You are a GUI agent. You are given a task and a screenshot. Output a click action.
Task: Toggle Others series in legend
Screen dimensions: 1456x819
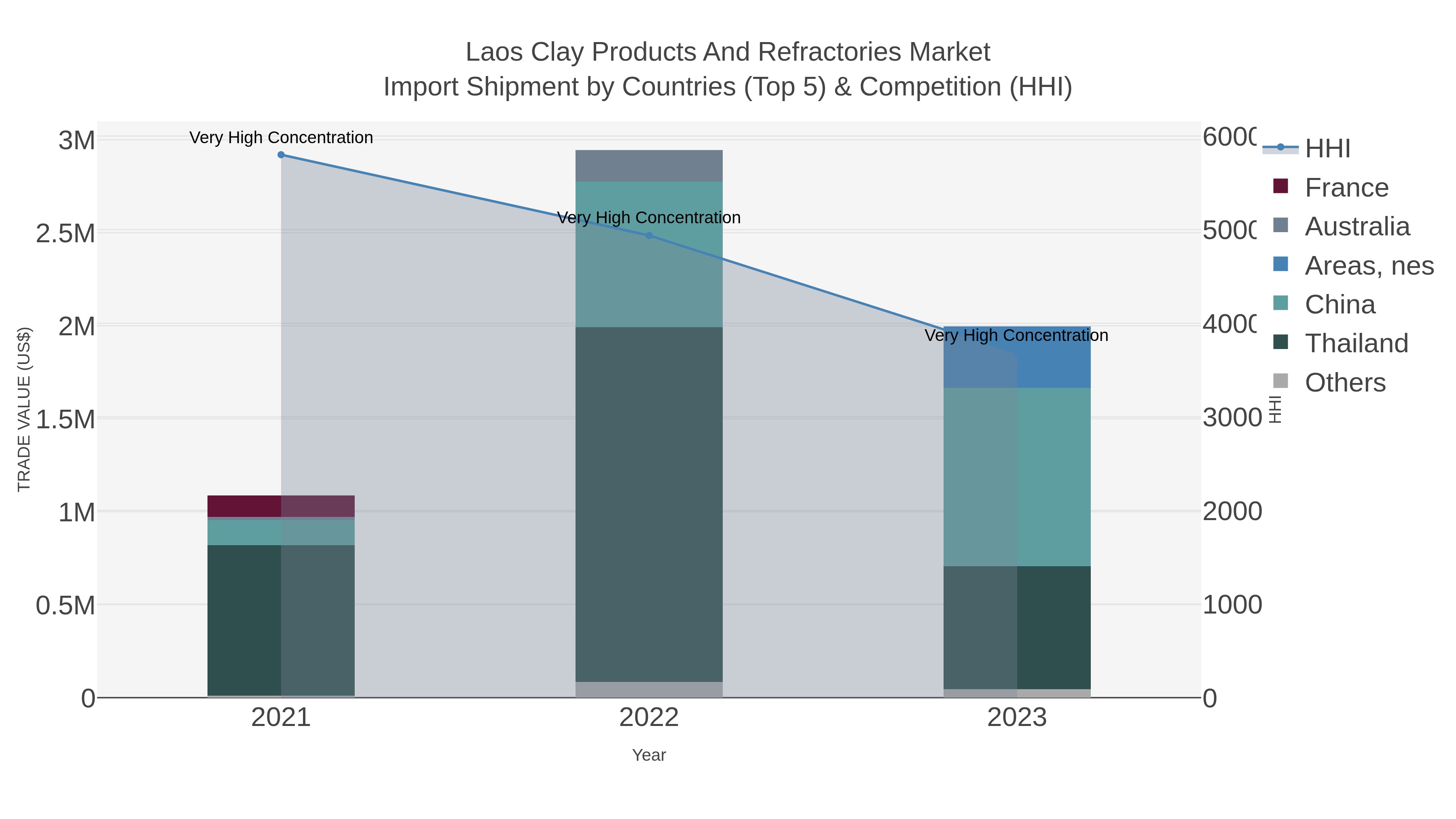(1329, 383)
